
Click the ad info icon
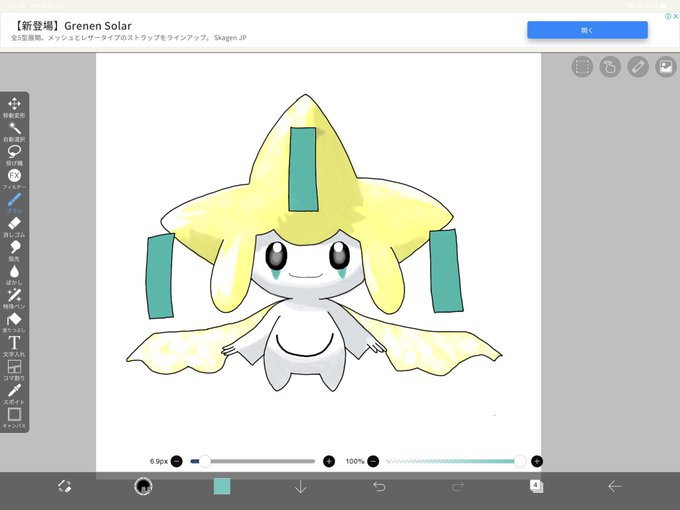pos(668,16)
